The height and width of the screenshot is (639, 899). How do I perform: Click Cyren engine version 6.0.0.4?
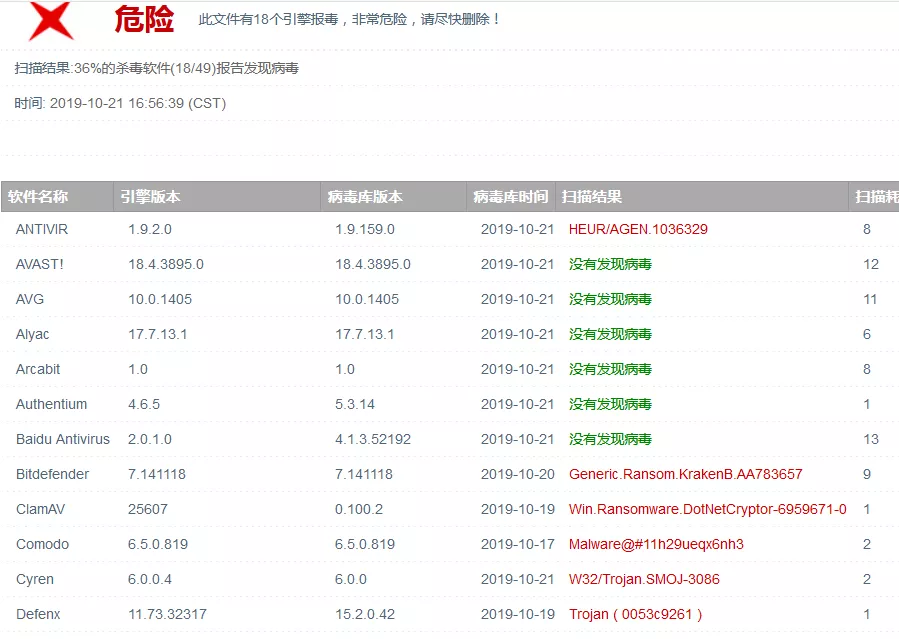tap(150, 579)
